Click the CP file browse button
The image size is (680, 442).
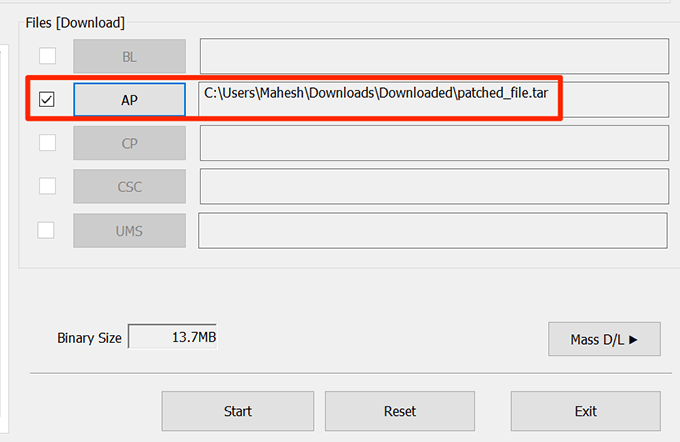point(129,143)
